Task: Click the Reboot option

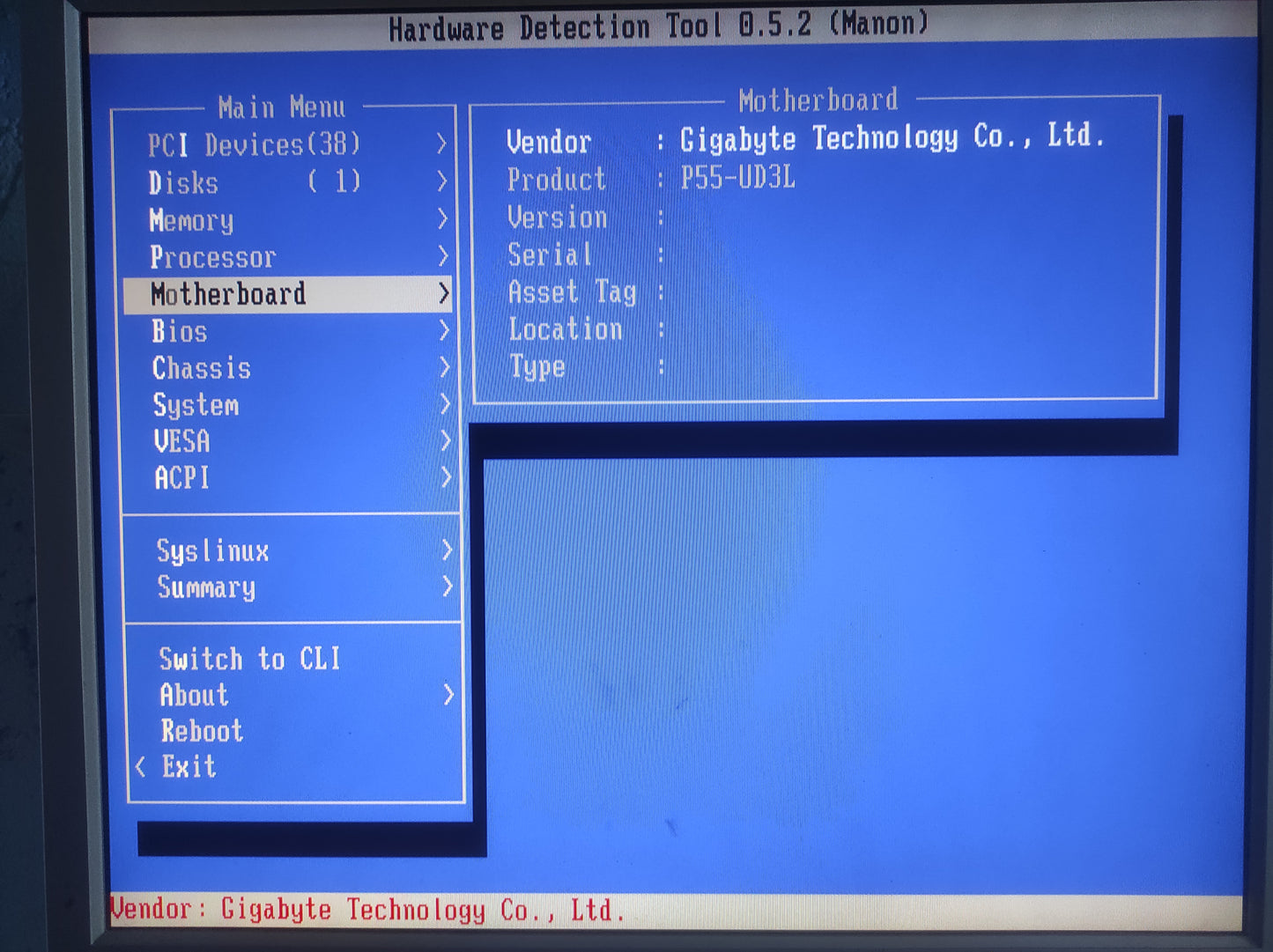Action: click(x=202, y=731)
